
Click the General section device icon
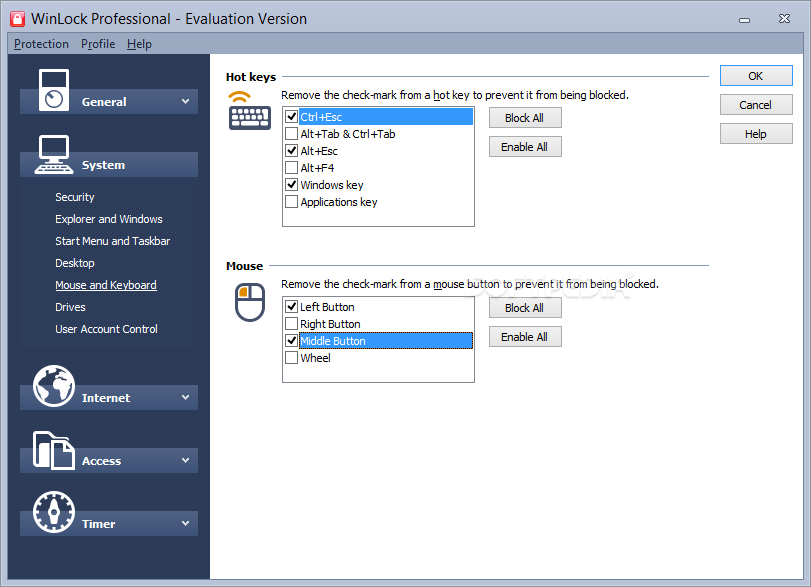pos(54,90)
